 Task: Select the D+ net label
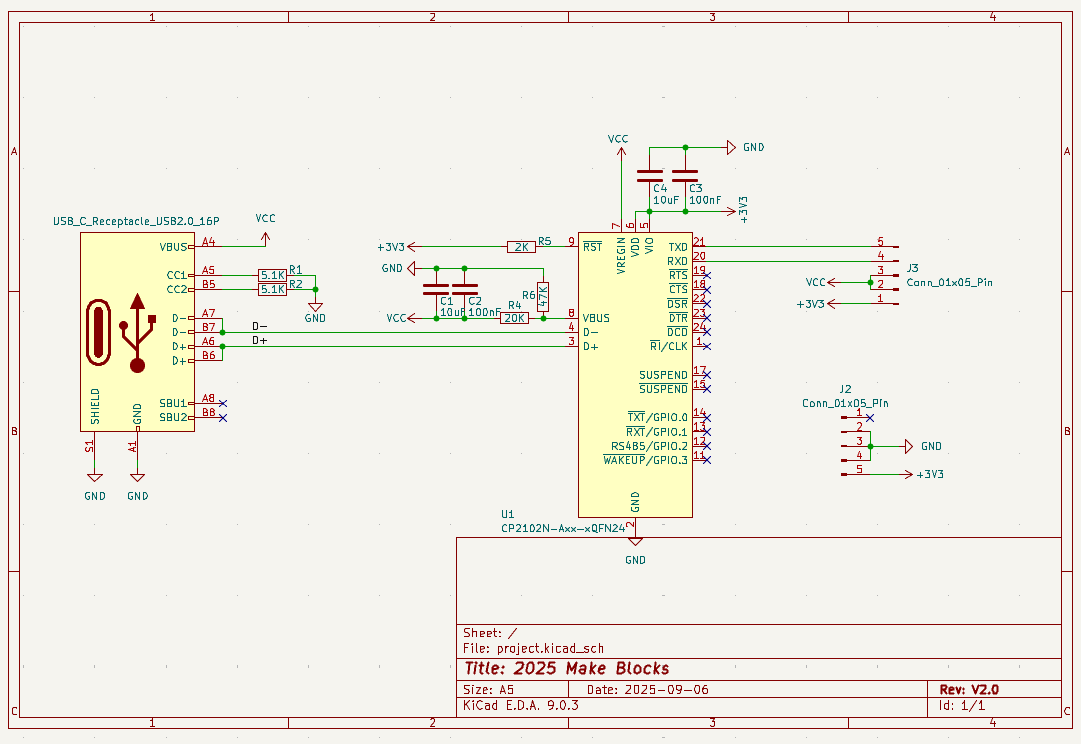(260, 340)
